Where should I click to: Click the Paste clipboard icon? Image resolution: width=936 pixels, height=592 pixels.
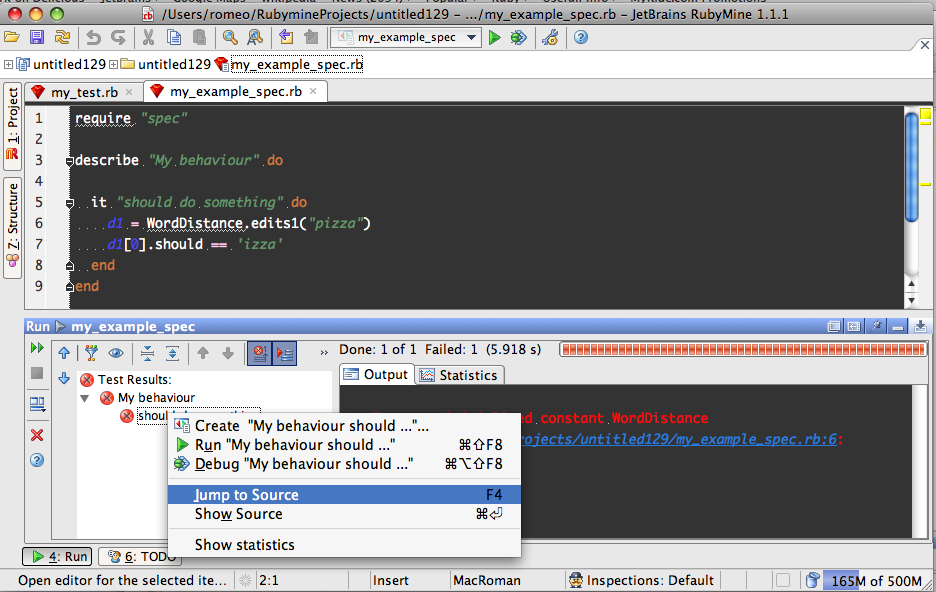199,38
